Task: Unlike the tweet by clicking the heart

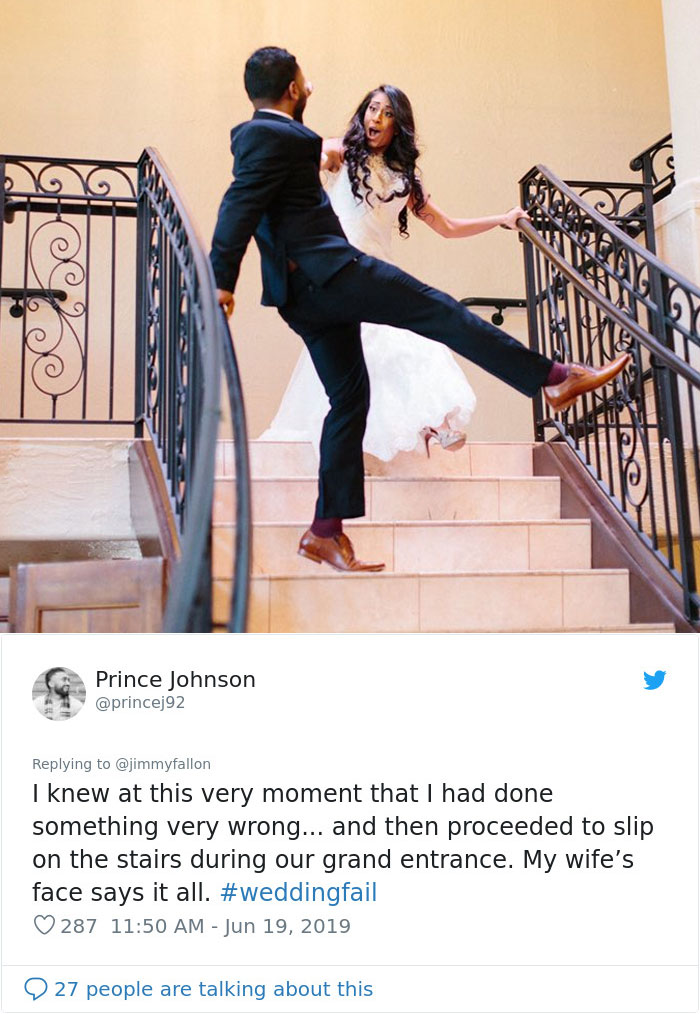Action: pyautogui.click(x=43, y=925)
